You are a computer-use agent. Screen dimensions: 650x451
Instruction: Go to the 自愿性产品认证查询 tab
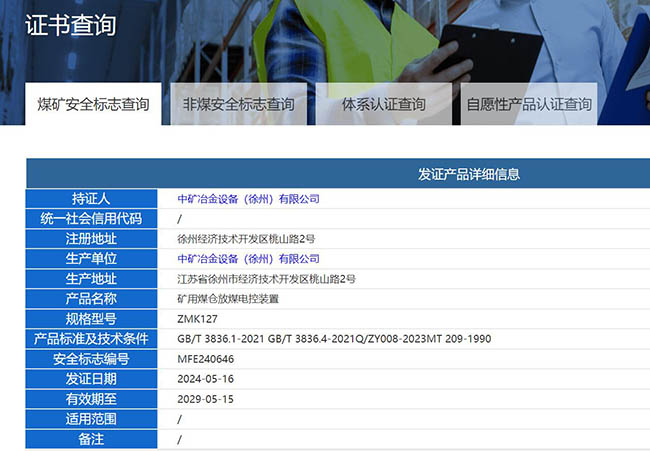(x=529, y=104)
